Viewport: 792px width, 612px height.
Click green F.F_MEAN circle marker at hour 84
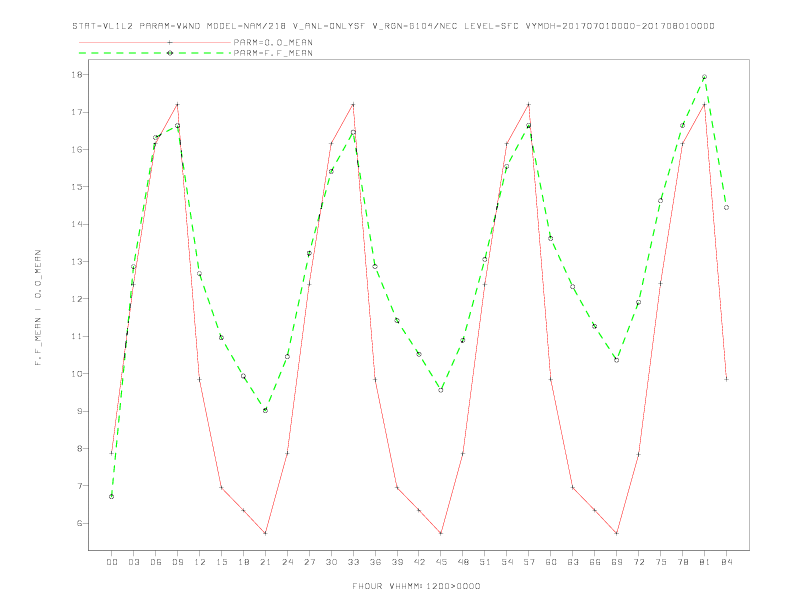click(726, 207)
